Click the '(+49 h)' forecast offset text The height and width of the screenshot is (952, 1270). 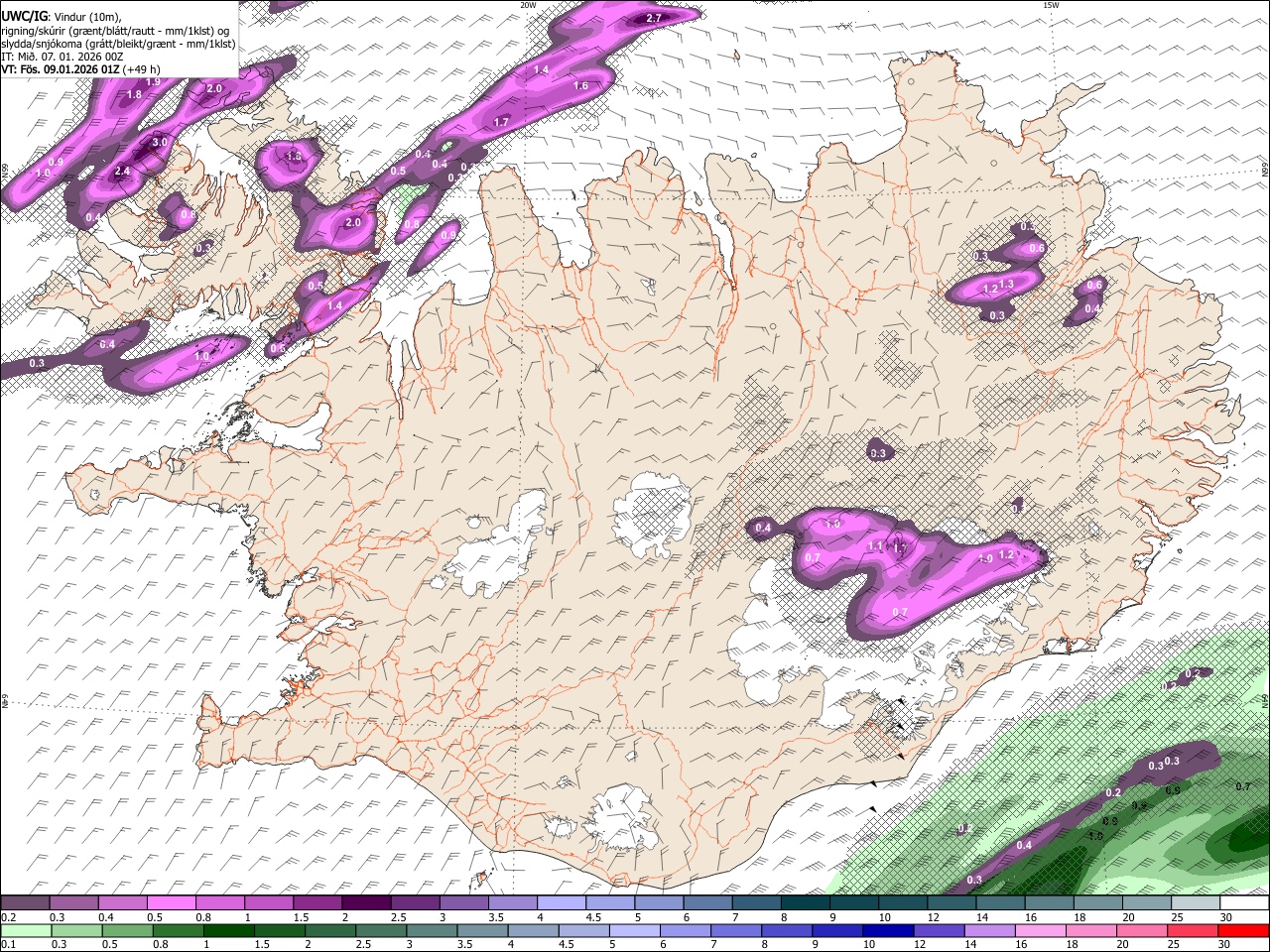[x=143, y=69]
